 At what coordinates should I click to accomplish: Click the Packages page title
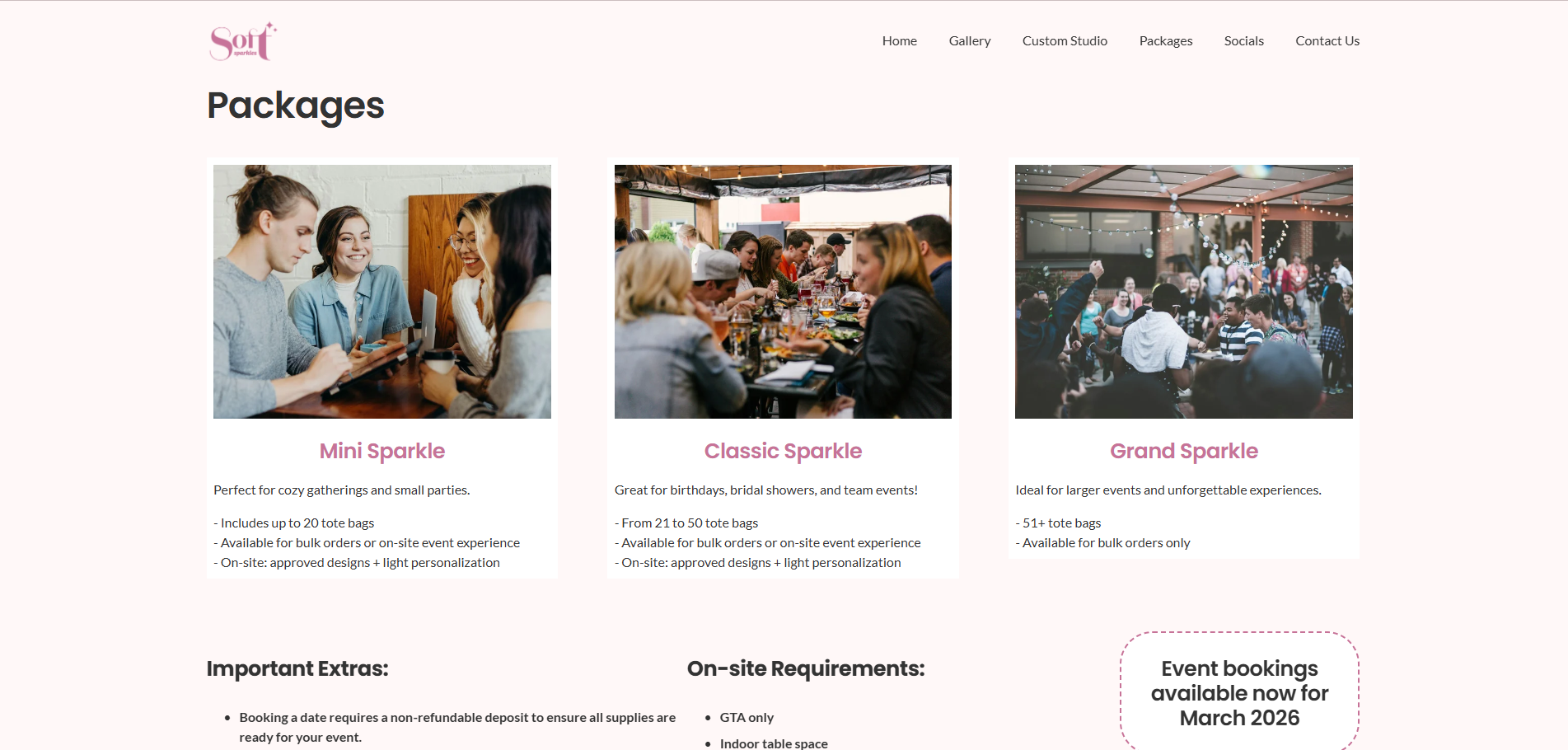[295, 106]
